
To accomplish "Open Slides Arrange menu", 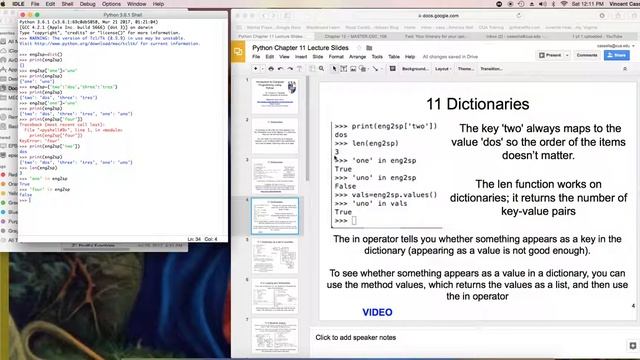I will (357, 57).
